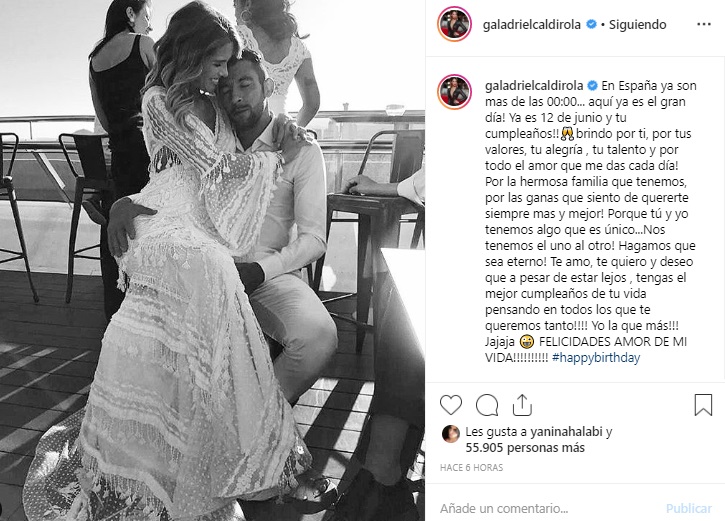Share the post with the upload arrow icon

(522, 405)
